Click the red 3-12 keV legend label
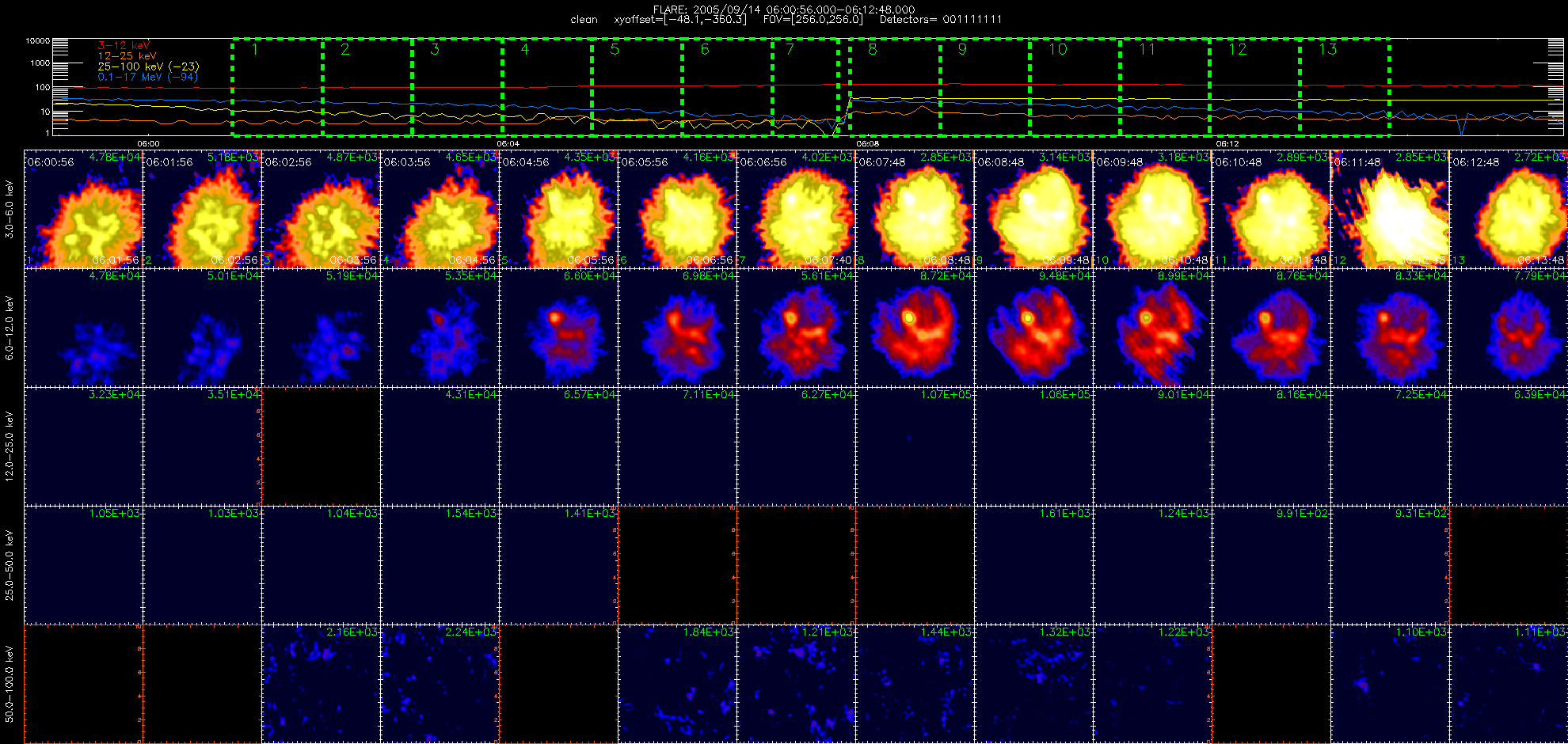The image size is (1568, 744). (x=124, y=46)
